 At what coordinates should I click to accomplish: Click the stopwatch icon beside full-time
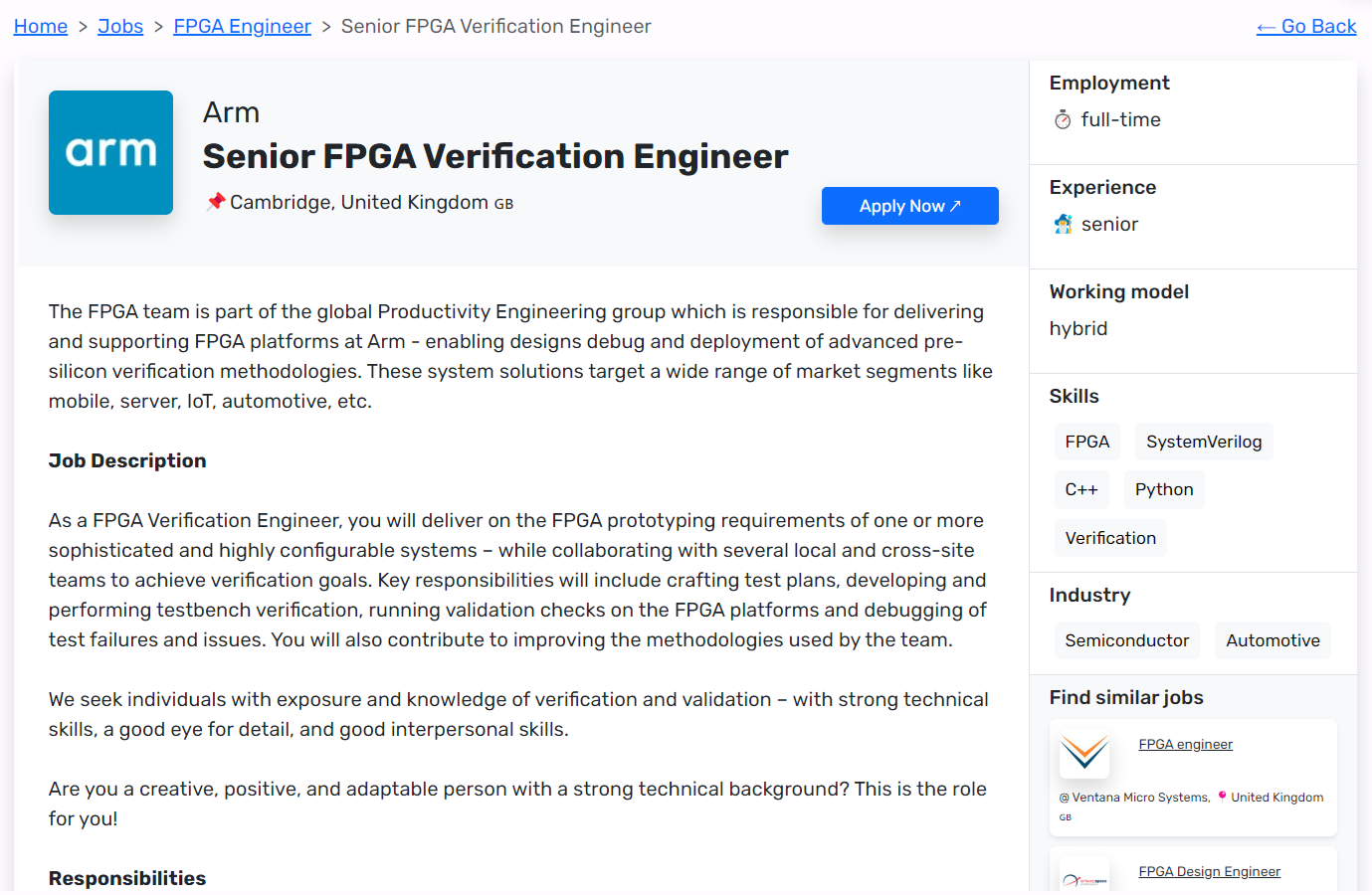[1063, 119]
